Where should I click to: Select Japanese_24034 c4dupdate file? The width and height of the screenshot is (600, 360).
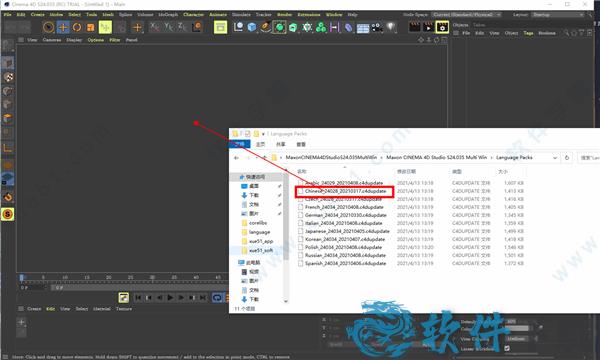point(347,231)
